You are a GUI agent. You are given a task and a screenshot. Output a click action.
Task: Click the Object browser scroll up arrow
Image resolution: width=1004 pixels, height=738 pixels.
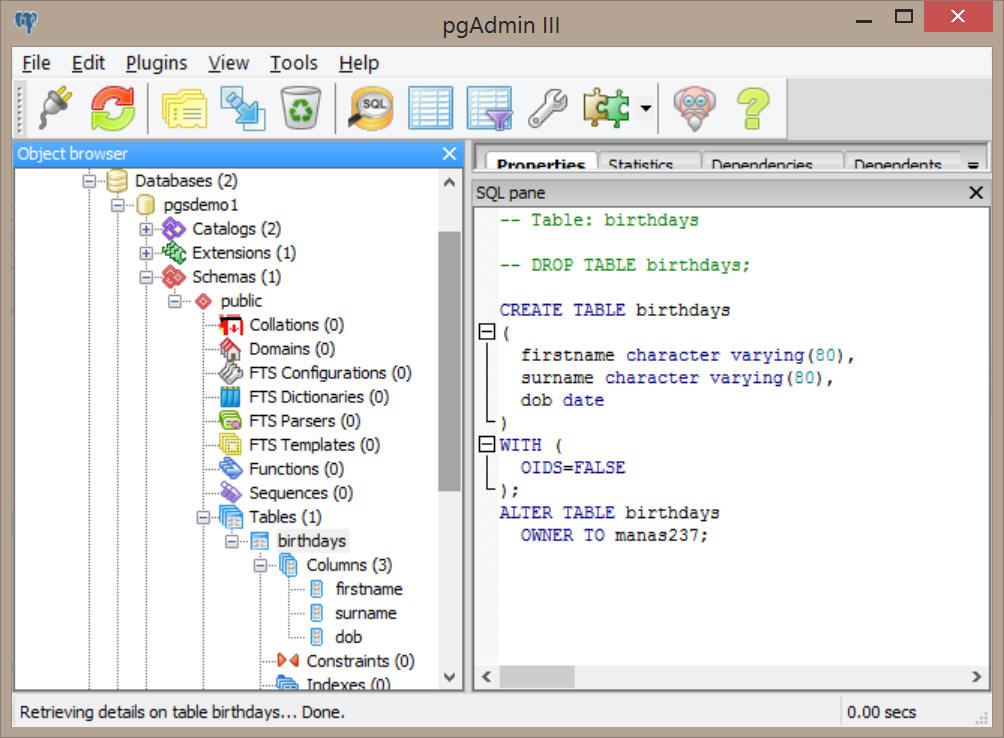[449, 182]
